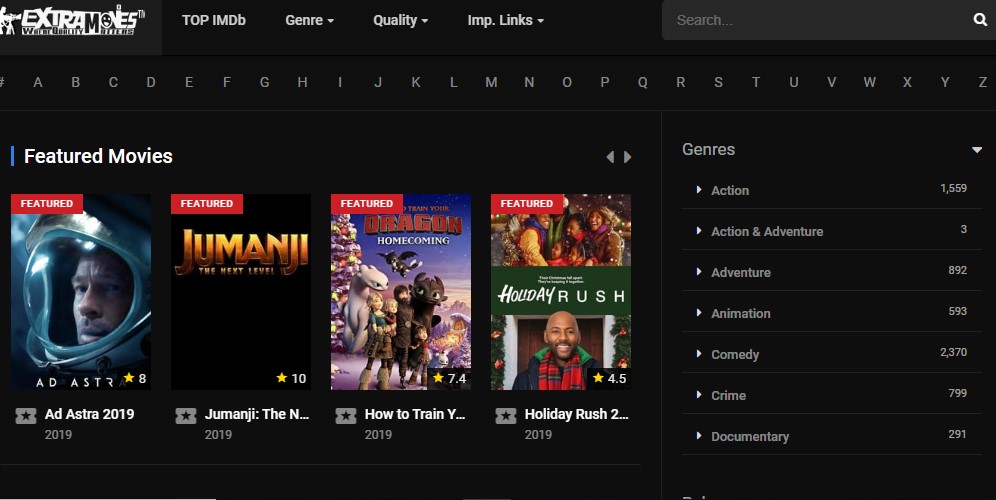Open the Jumanji The Next Level poster
Screen dimensions: 996x500
click(x=241, y=292)
